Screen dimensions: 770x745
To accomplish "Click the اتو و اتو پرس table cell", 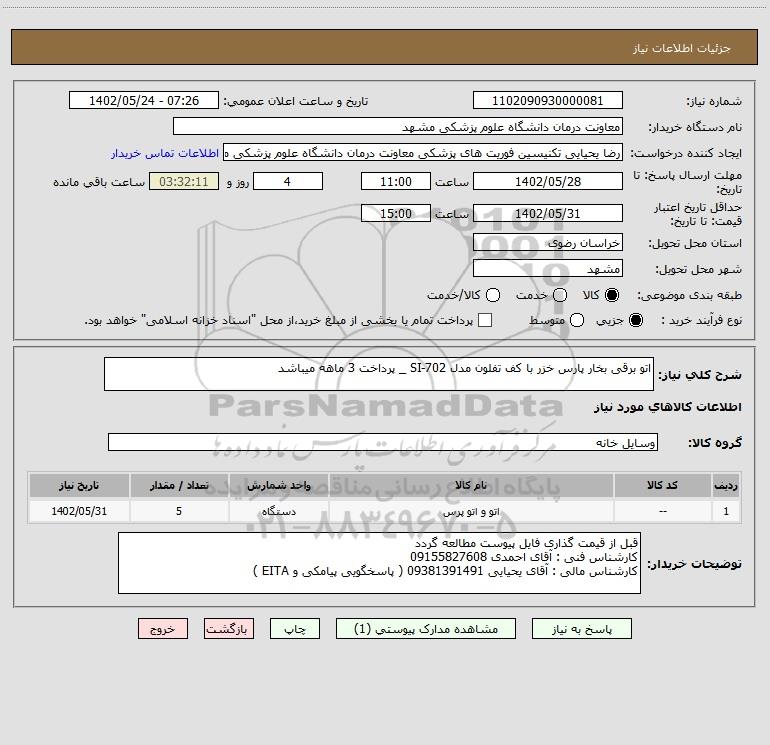I will pyautogui.click(x=470, y=511).
